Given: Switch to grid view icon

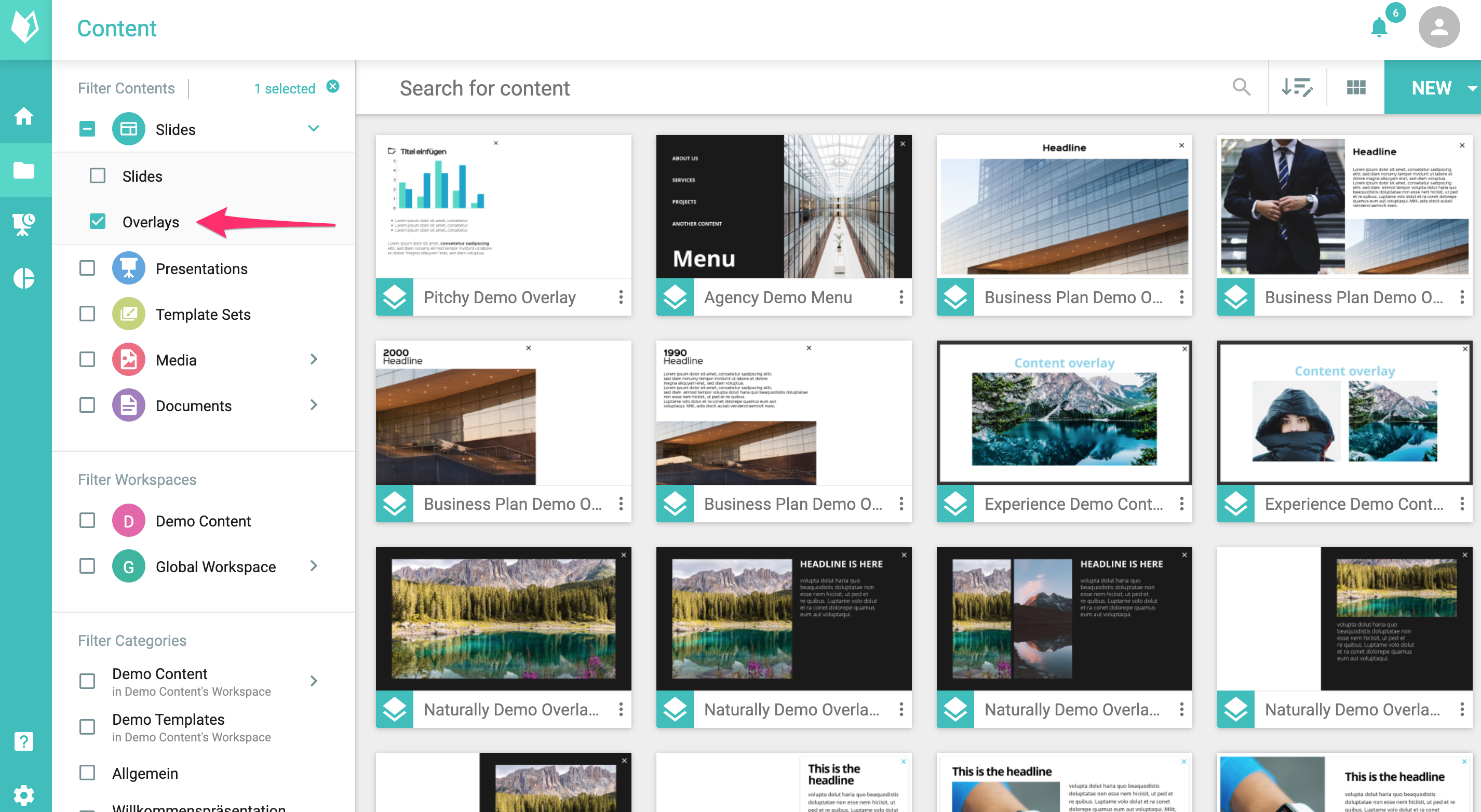Looking at the screenshot, I should [x=1356, y=88].
